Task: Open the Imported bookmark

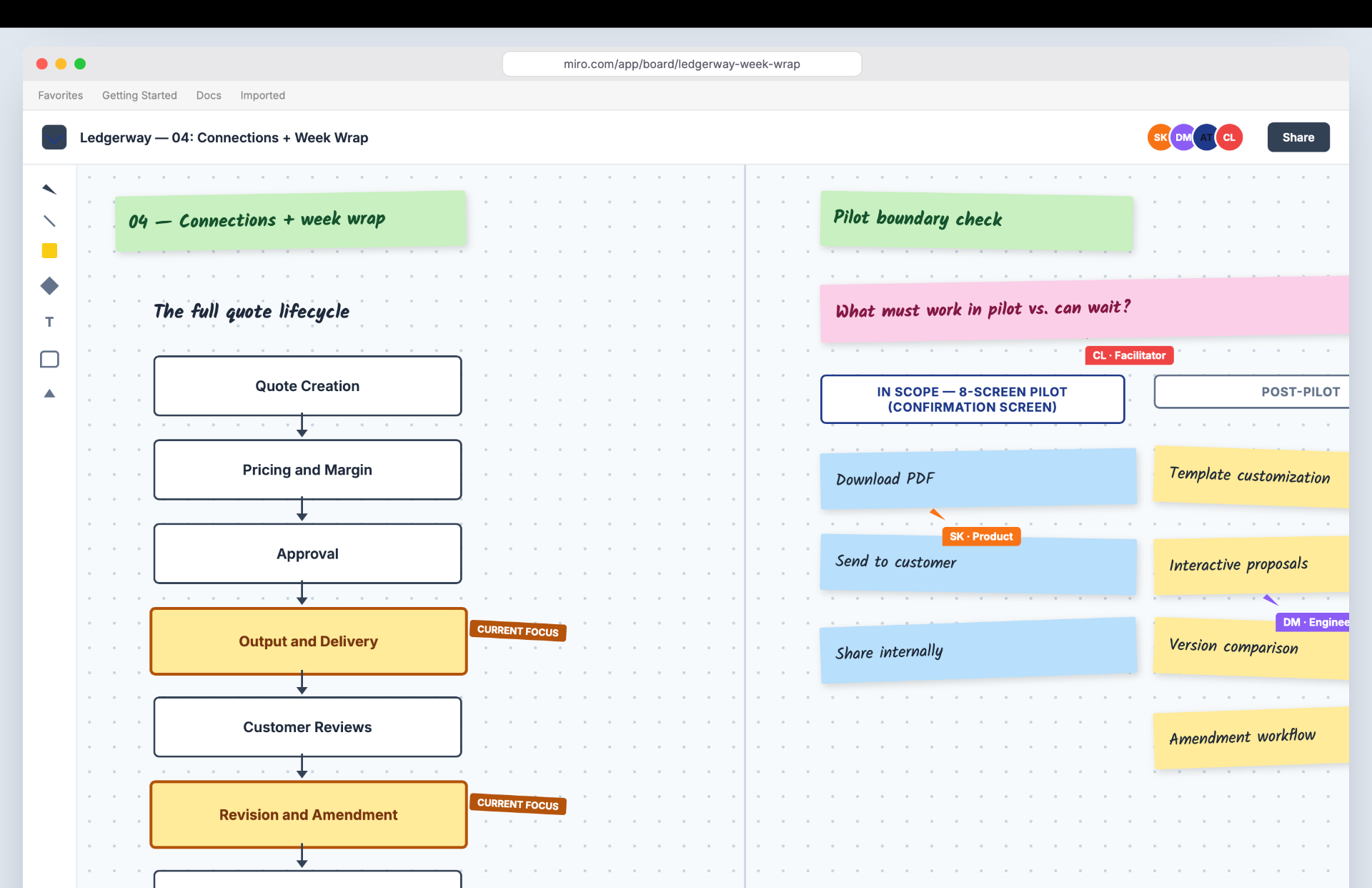Action: pyautogui.click(x=262, y=95)
